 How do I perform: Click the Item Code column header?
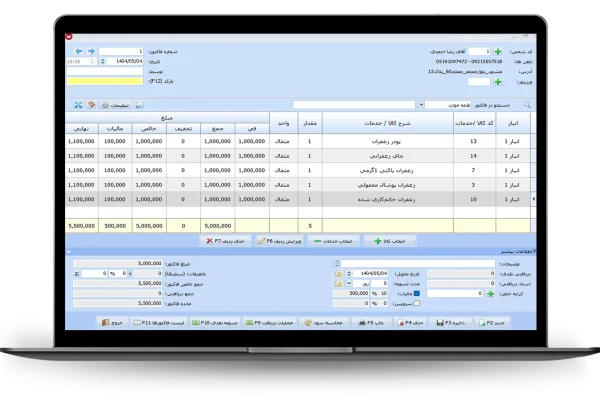coord(474,123)
